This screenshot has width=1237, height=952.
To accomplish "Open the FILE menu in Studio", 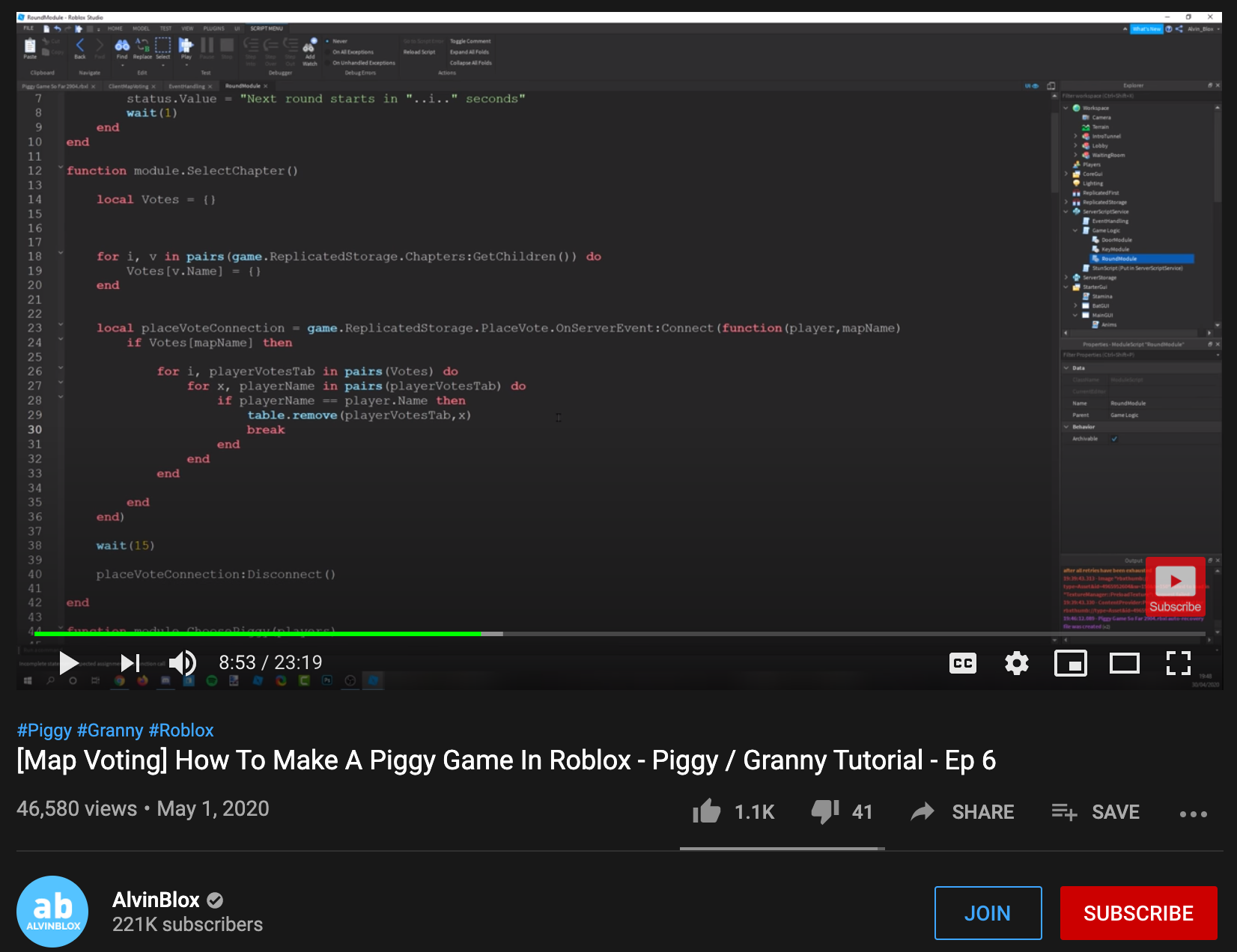I will tap(28, 28).
